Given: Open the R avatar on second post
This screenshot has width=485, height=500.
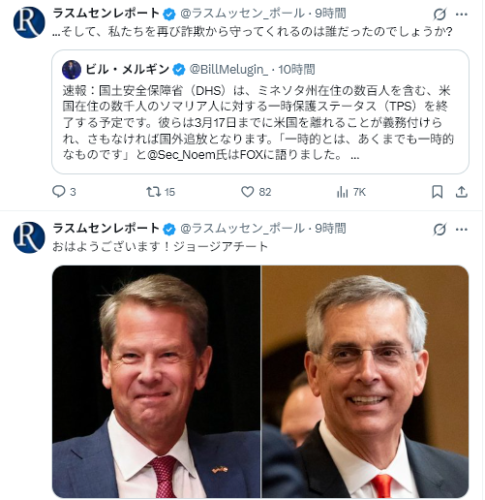Looking at the screenshot, I should click(29, 238).
